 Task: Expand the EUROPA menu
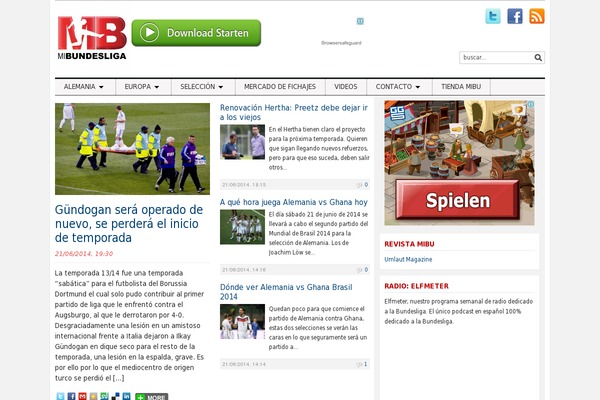click(x=143, y=87)
